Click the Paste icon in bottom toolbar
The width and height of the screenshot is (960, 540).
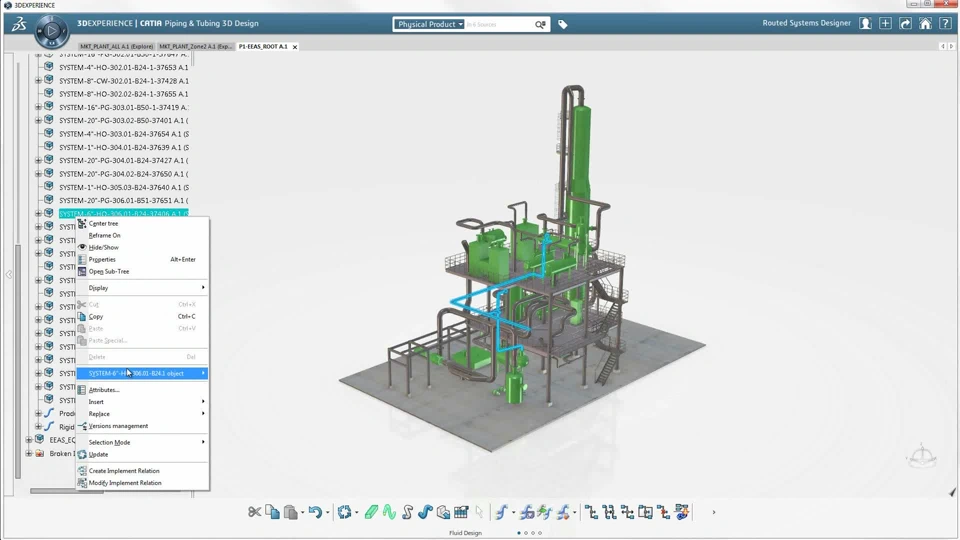(x=291, y=512)
